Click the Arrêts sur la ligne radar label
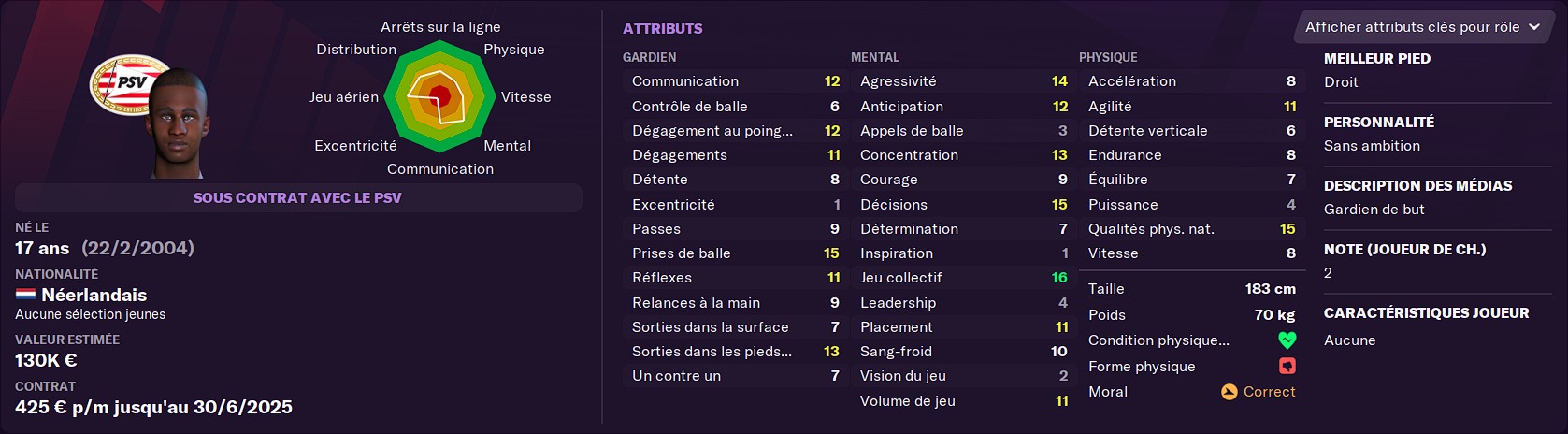1568x434 pixels. [x=440, y=27]
